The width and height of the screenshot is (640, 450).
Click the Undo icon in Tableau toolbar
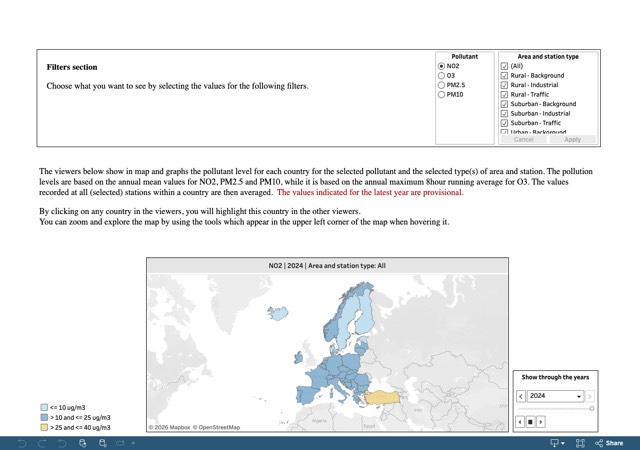click(x=22, y=443)
